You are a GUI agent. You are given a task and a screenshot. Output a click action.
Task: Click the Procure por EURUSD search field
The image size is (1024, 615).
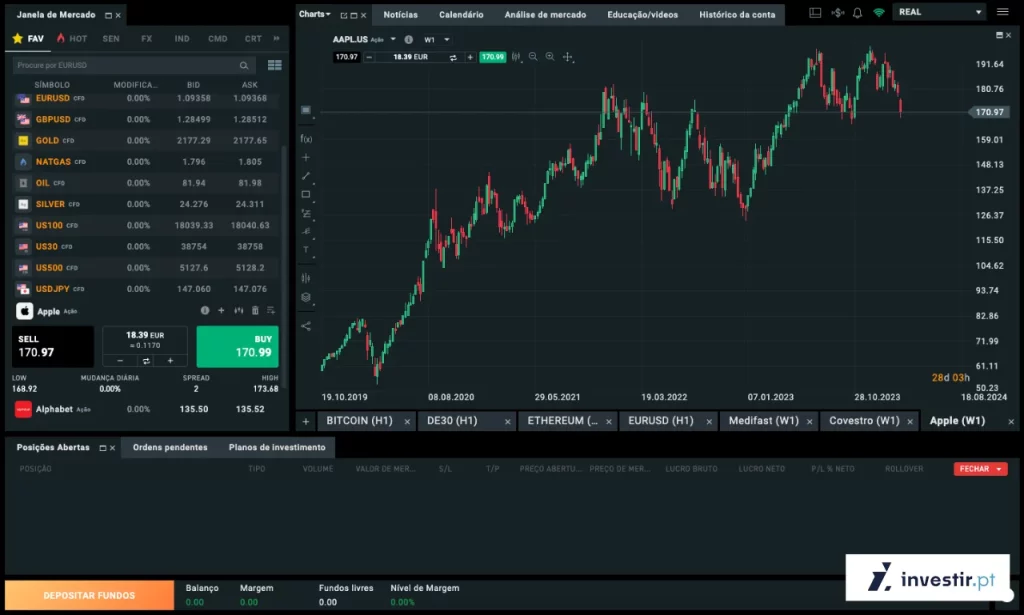point(125,65)
